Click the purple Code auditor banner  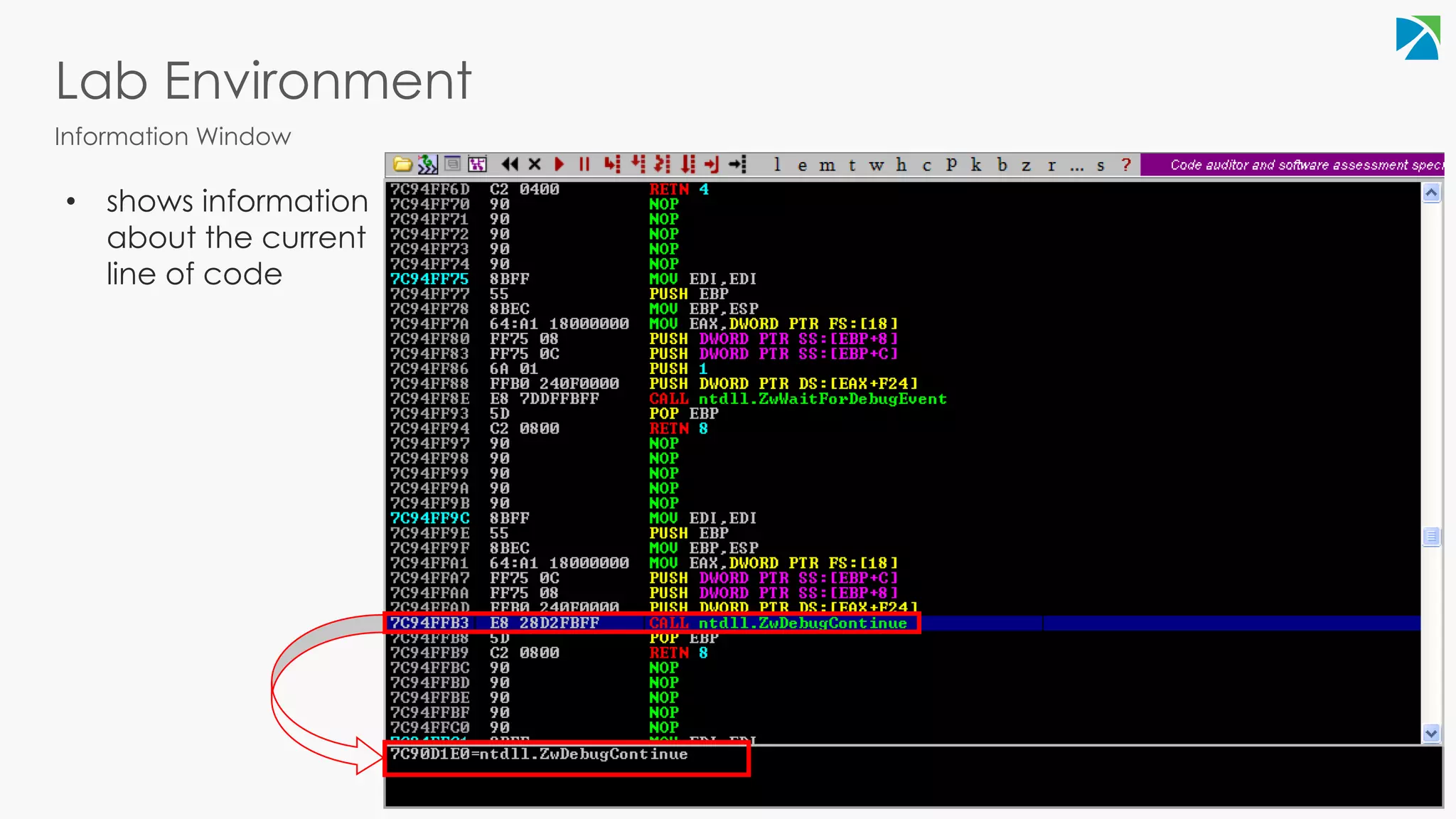1292,164
